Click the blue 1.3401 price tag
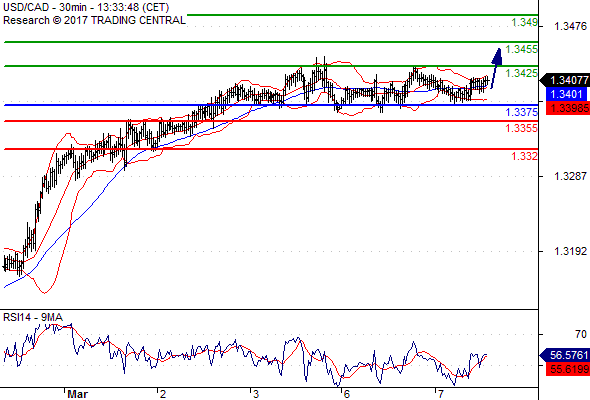Viewport: 590px width, 400px height. [566, 94]
